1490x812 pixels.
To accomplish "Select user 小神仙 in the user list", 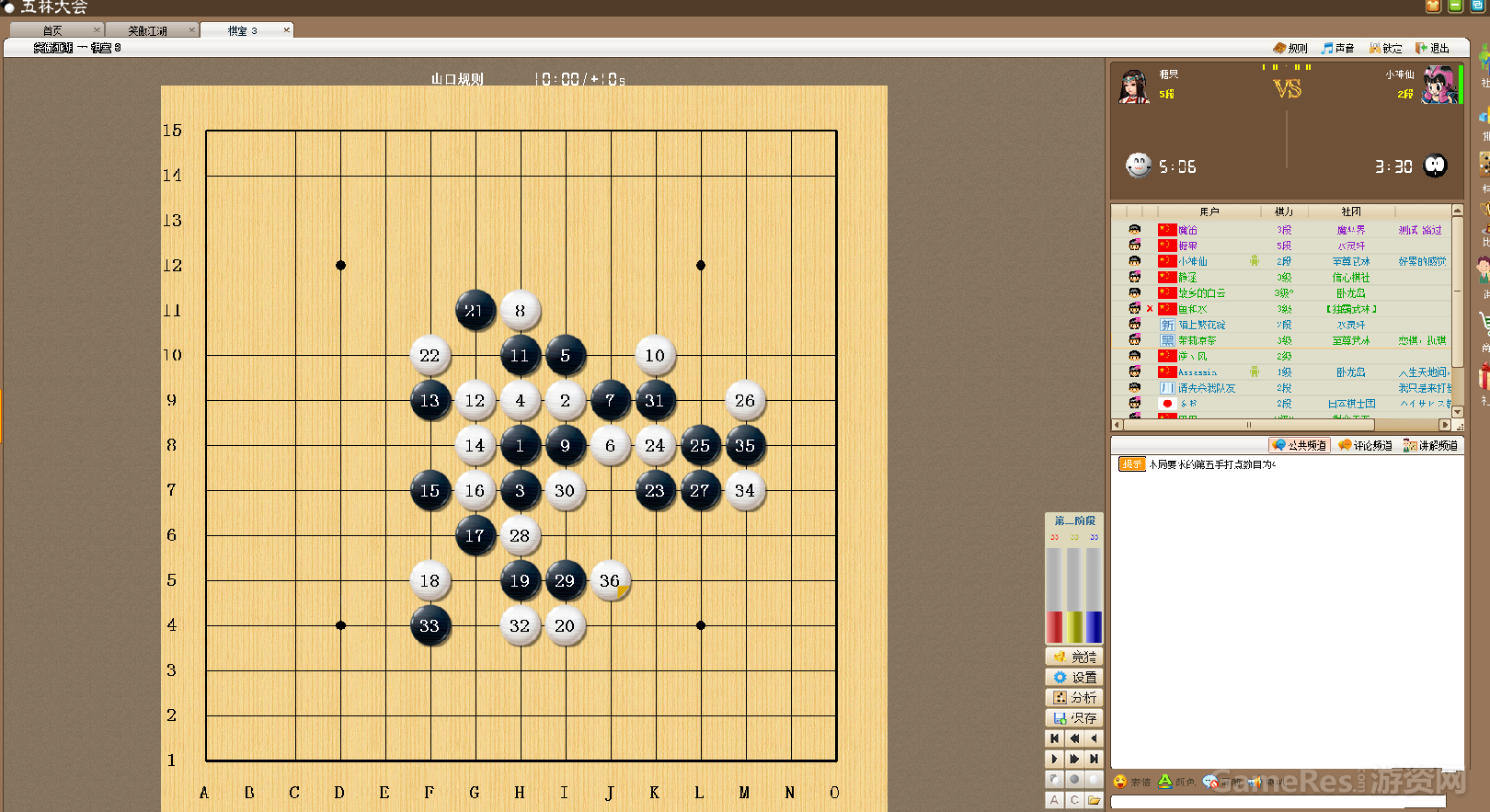I will pyautogui.click(x=1281, y=261).
